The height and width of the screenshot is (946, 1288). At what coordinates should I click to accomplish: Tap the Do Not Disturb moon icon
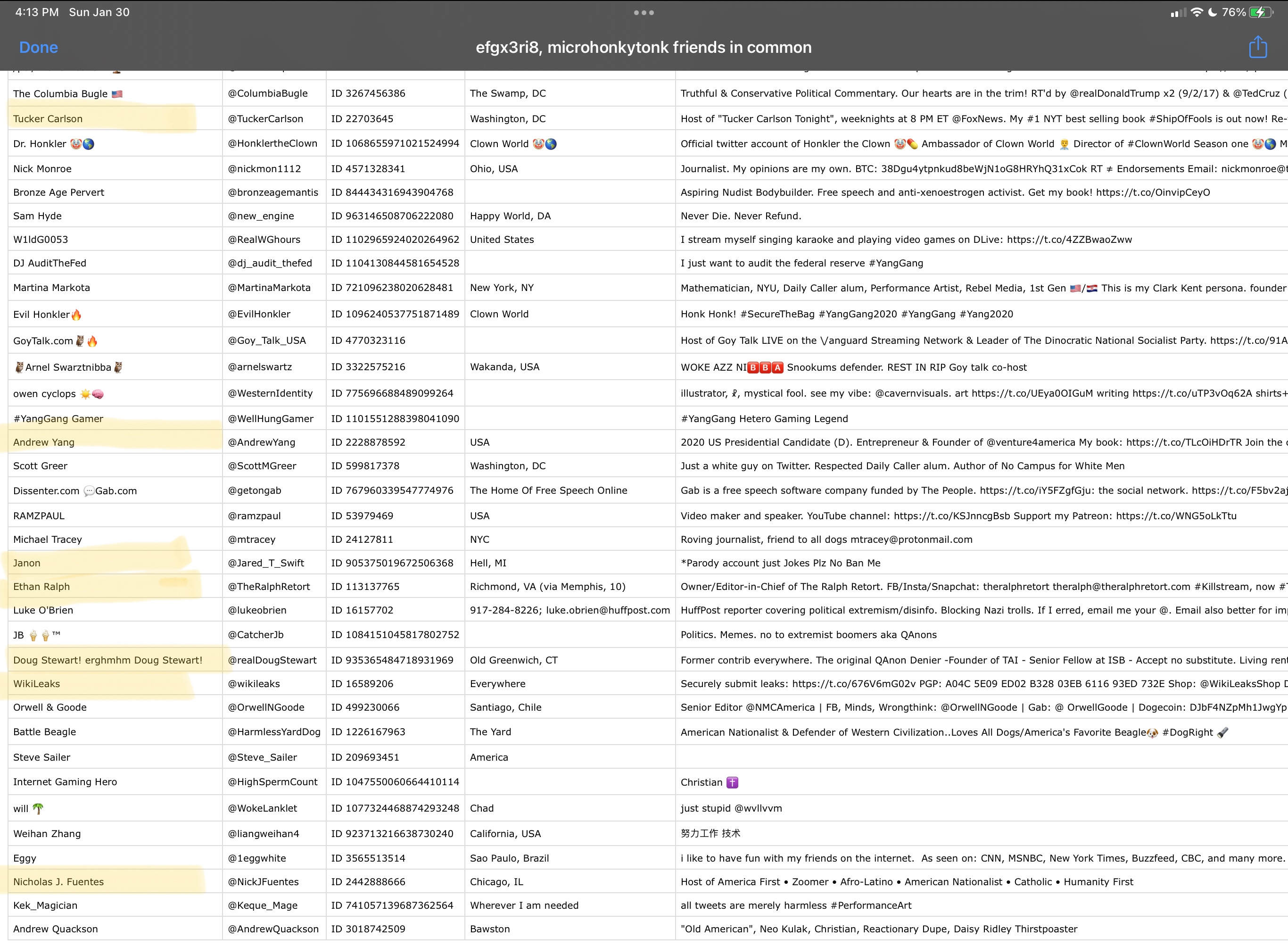pos(1213,12)
